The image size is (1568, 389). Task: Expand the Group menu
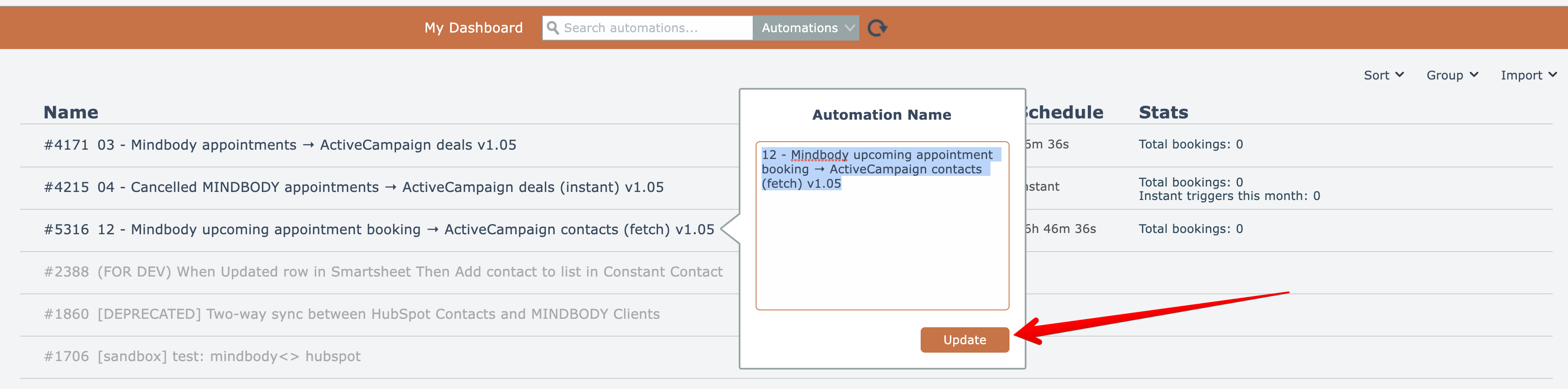[1452, 75]
